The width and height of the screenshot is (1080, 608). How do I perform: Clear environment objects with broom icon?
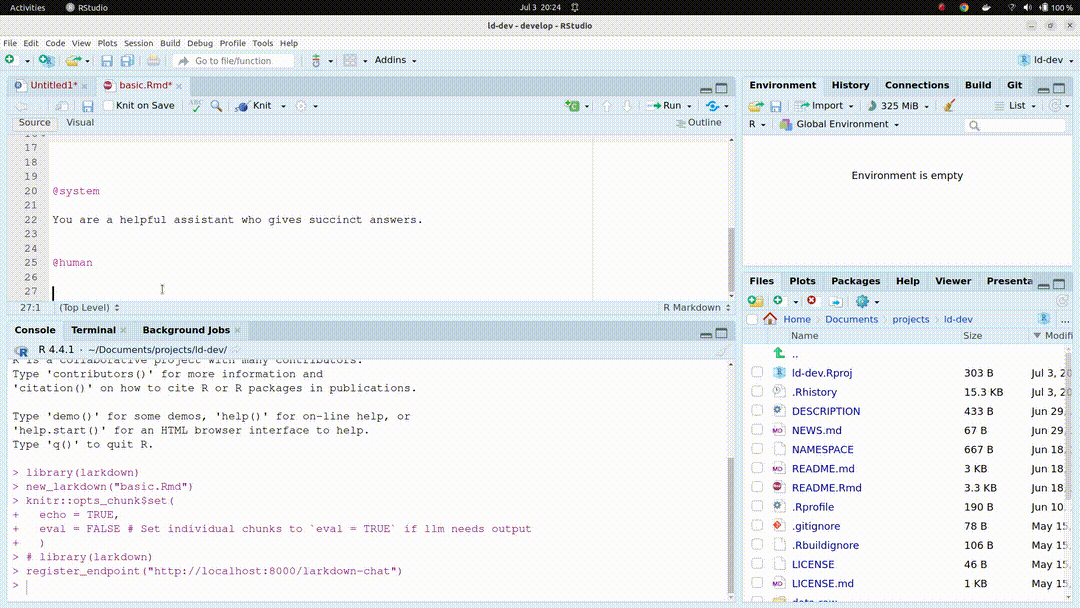[949, 106]
